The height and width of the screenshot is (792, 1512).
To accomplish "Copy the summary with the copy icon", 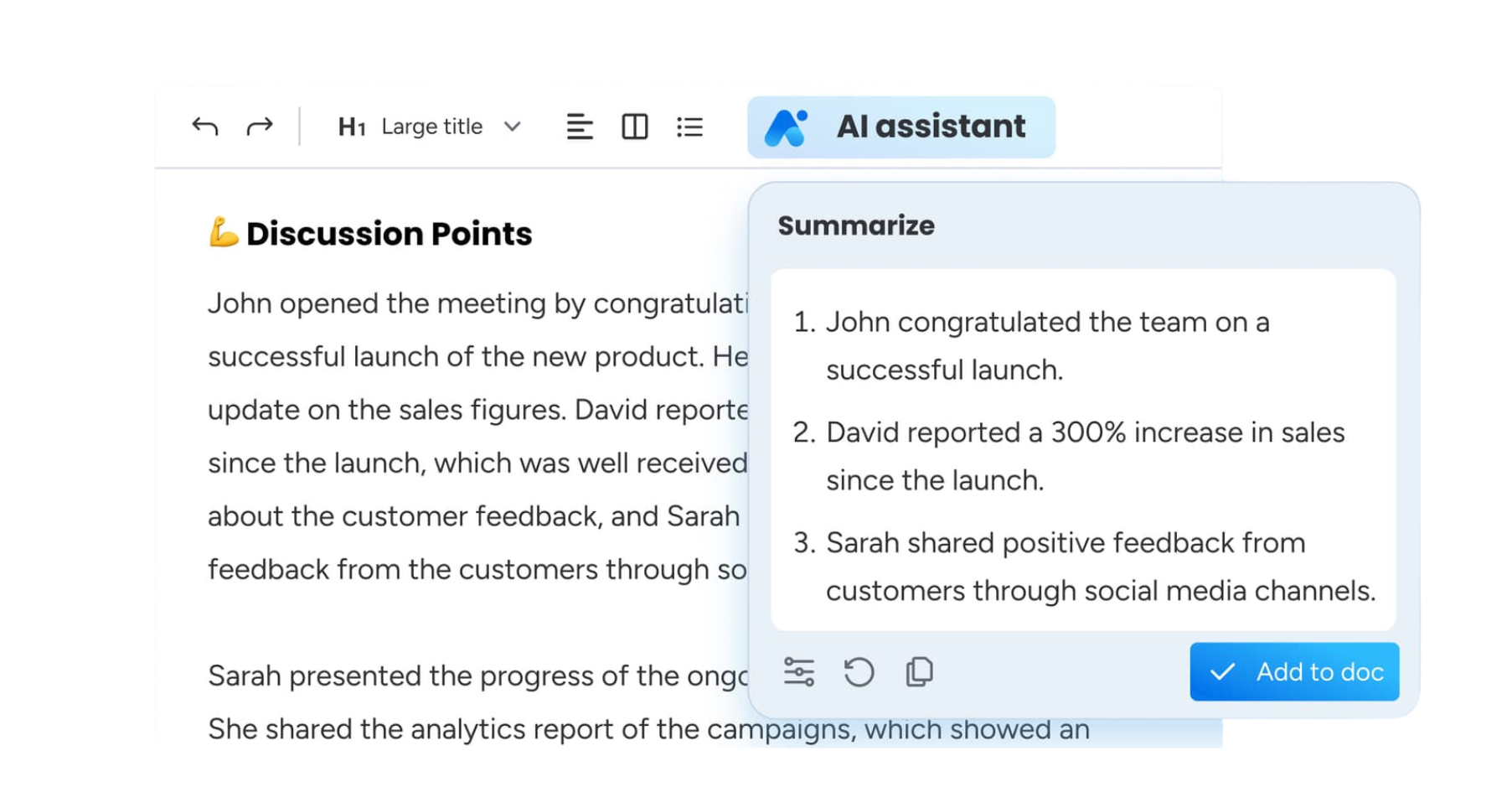I will coord(919,672).
